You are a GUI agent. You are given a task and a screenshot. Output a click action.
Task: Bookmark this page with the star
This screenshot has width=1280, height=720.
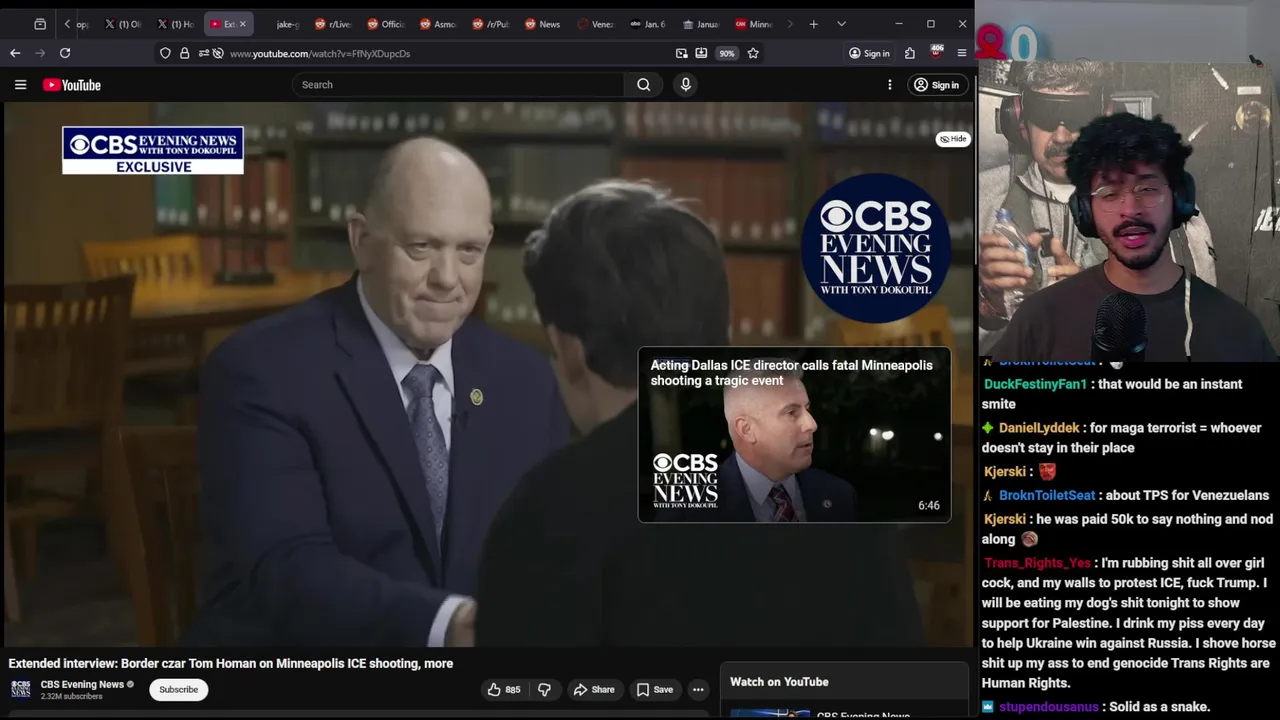[x=753, y=53]
